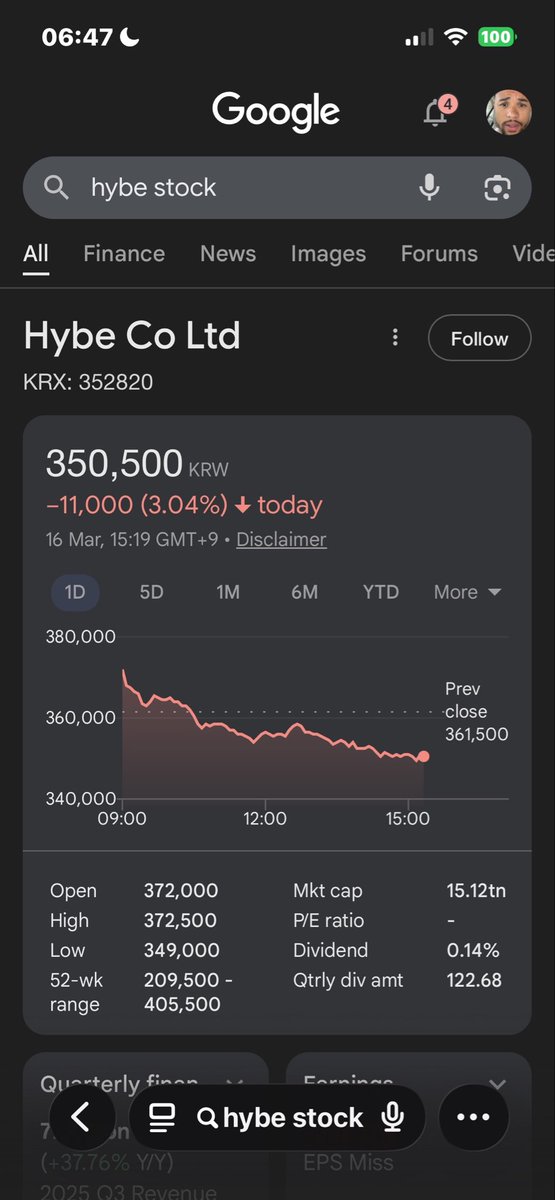Expand the More chart range dropdown
Viewport: 555px width, 1200px height.
467,592
